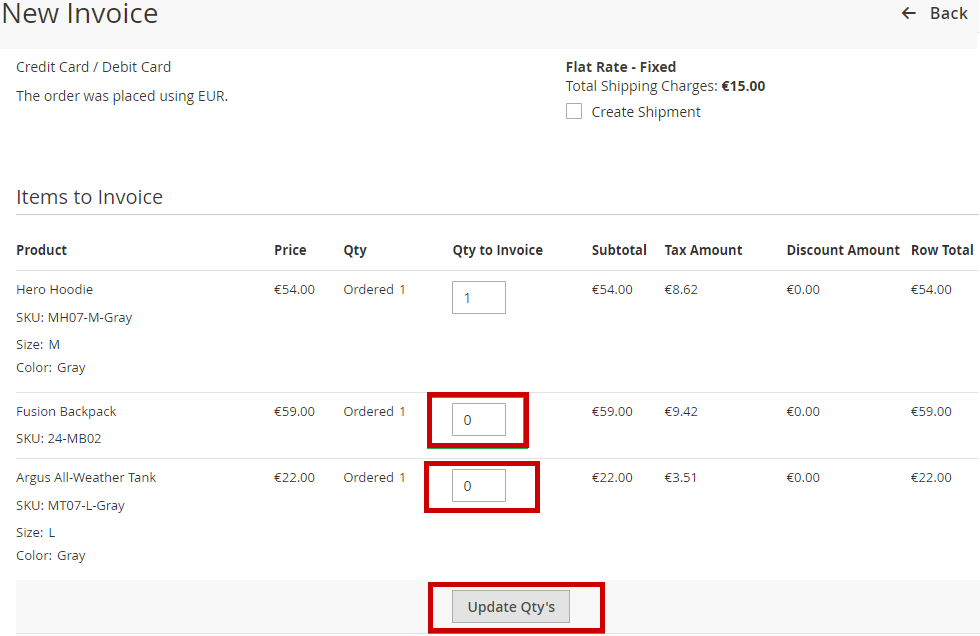This screenshot has height=636, width=980.
Task: Click the Back link text
Action: [948, 13]
